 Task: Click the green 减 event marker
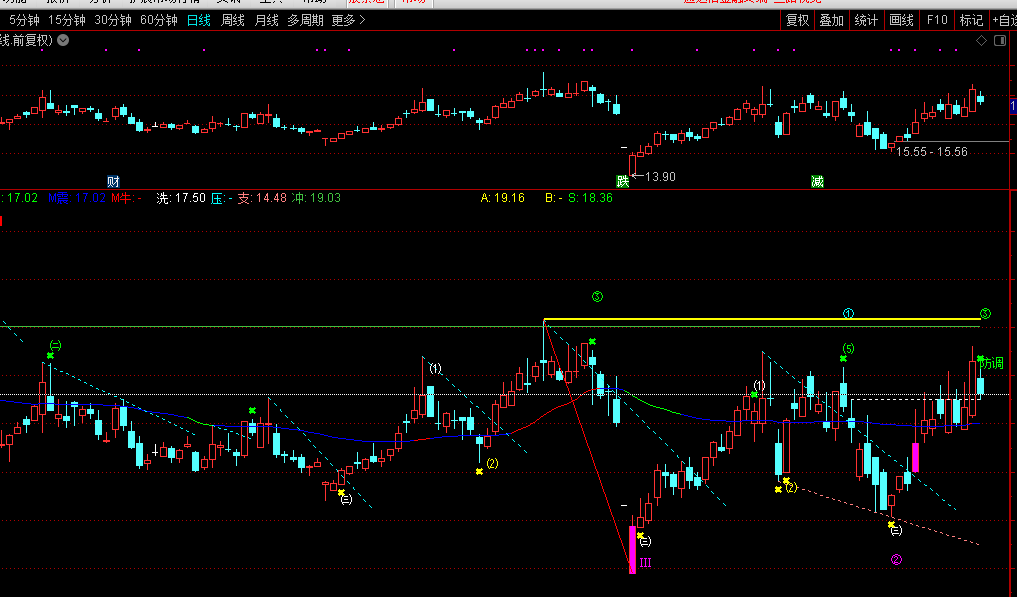click(x=817, y=181)
